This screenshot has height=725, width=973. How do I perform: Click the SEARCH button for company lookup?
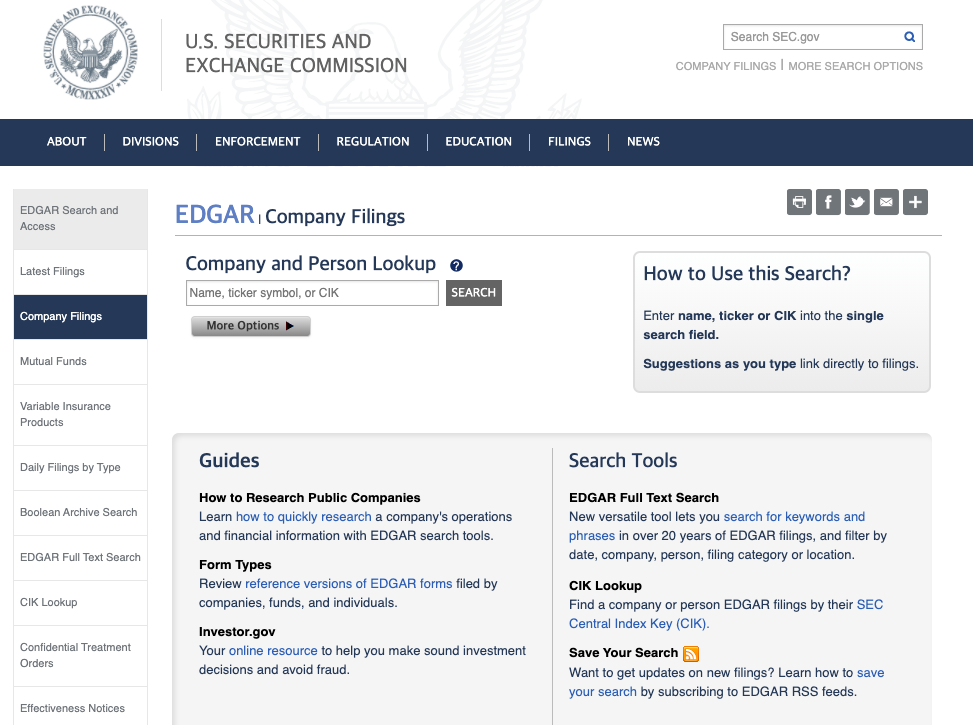(473, 293)
